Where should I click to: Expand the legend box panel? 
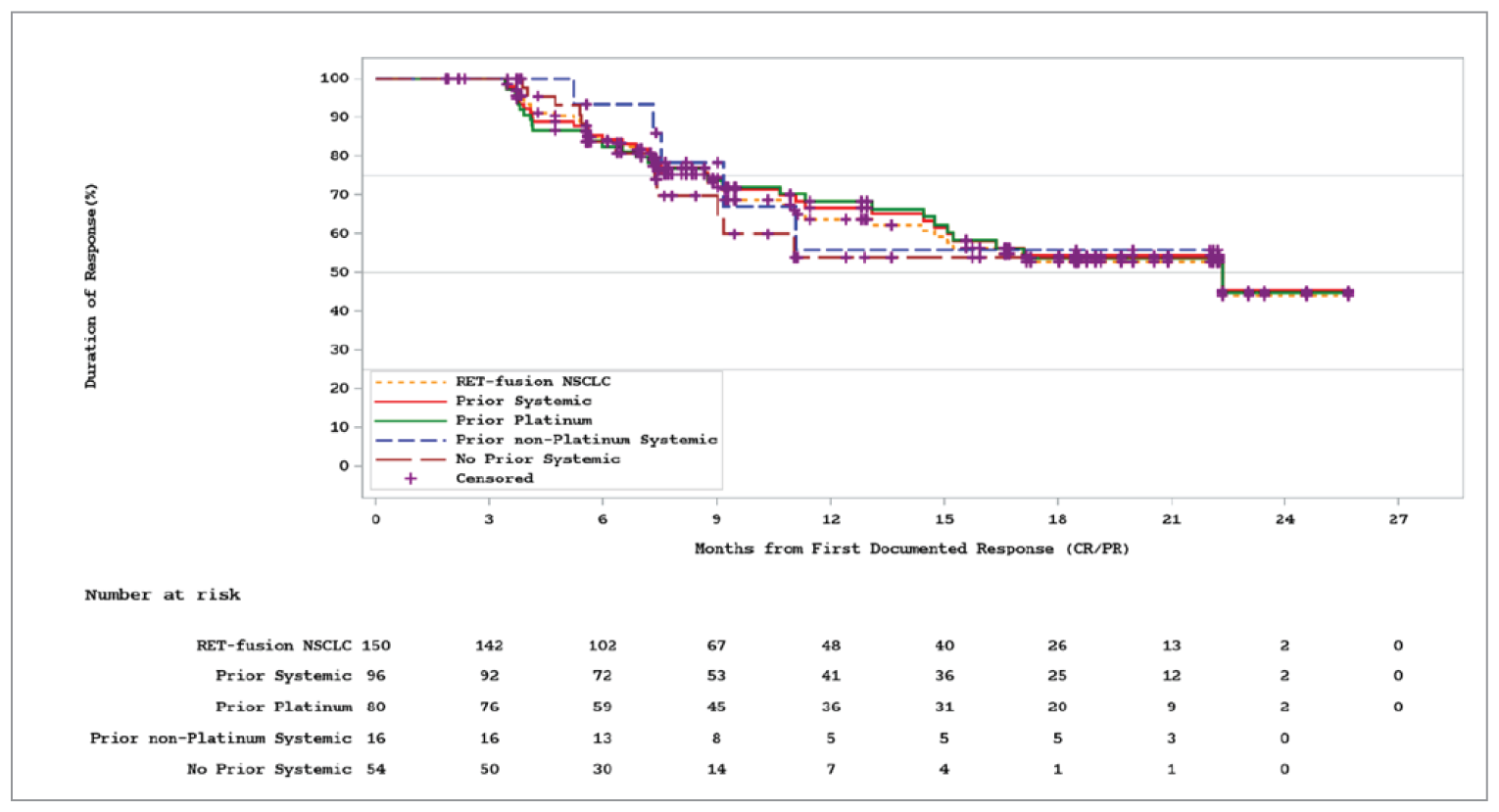(x=545, y=430)
